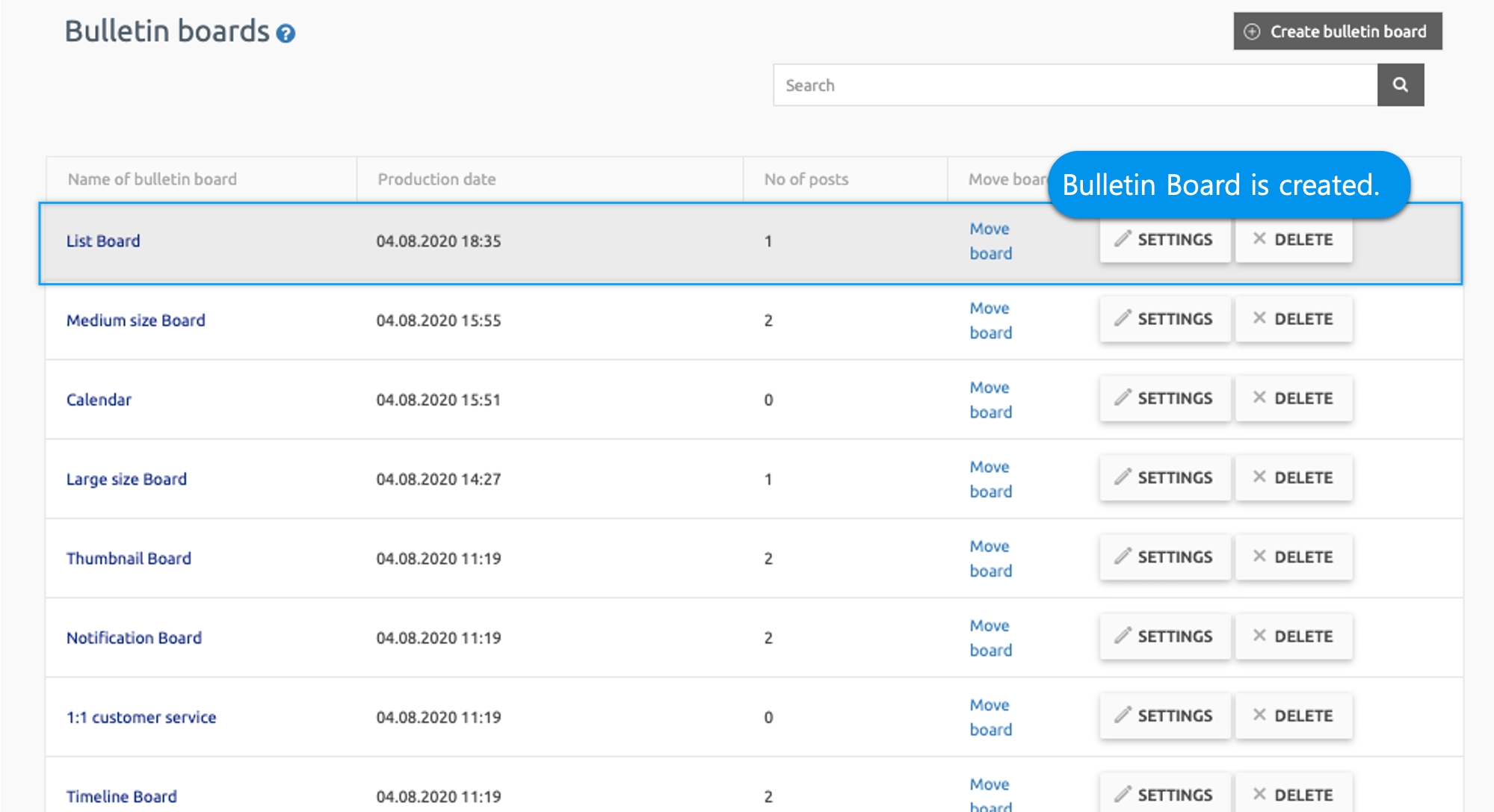Viewport: 1494px width, 812px height.
Task: Click Move board for Large size Board
Action: pos(990,479)
